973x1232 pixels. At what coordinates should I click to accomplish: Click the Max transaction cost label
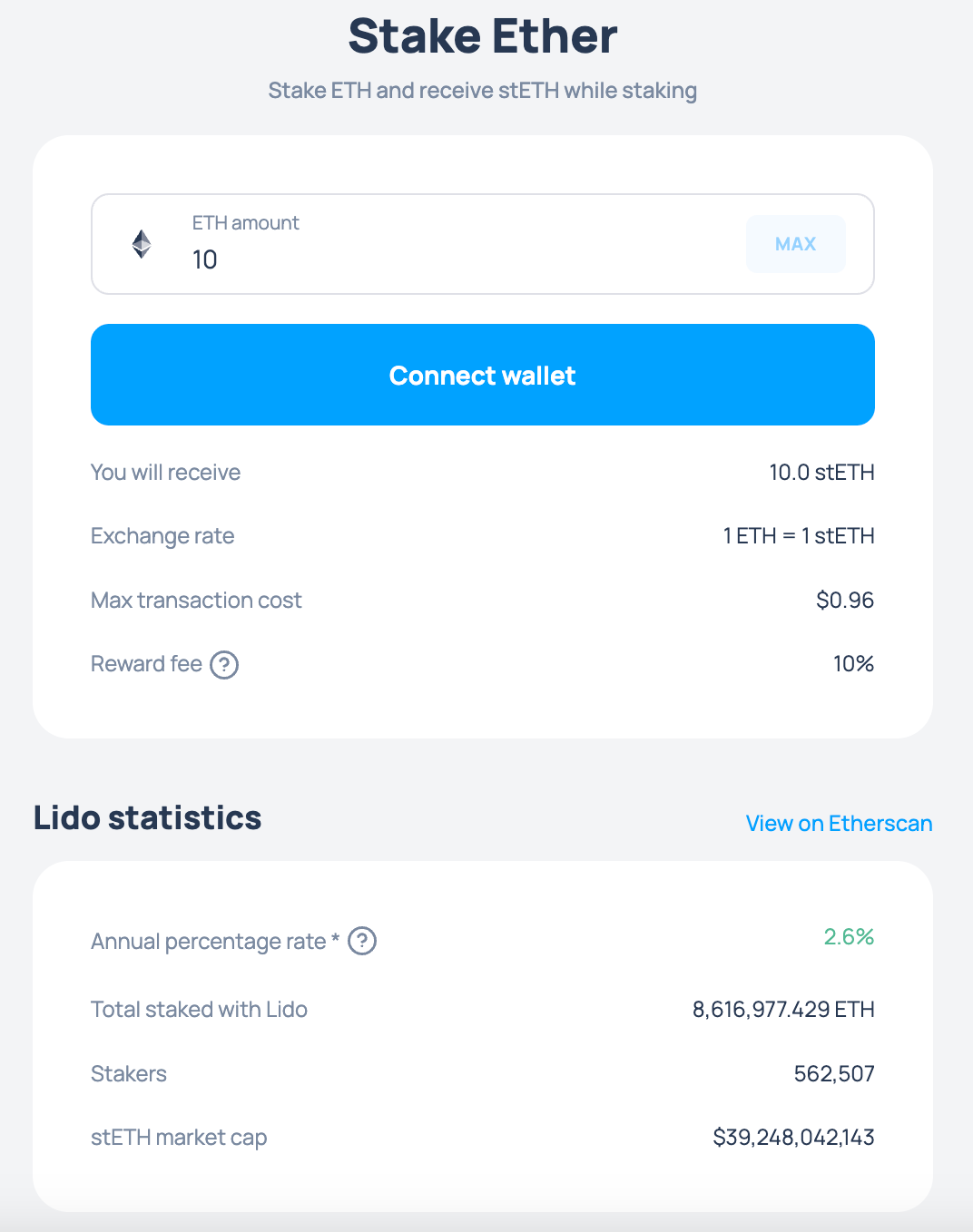(x=196, y=601)
